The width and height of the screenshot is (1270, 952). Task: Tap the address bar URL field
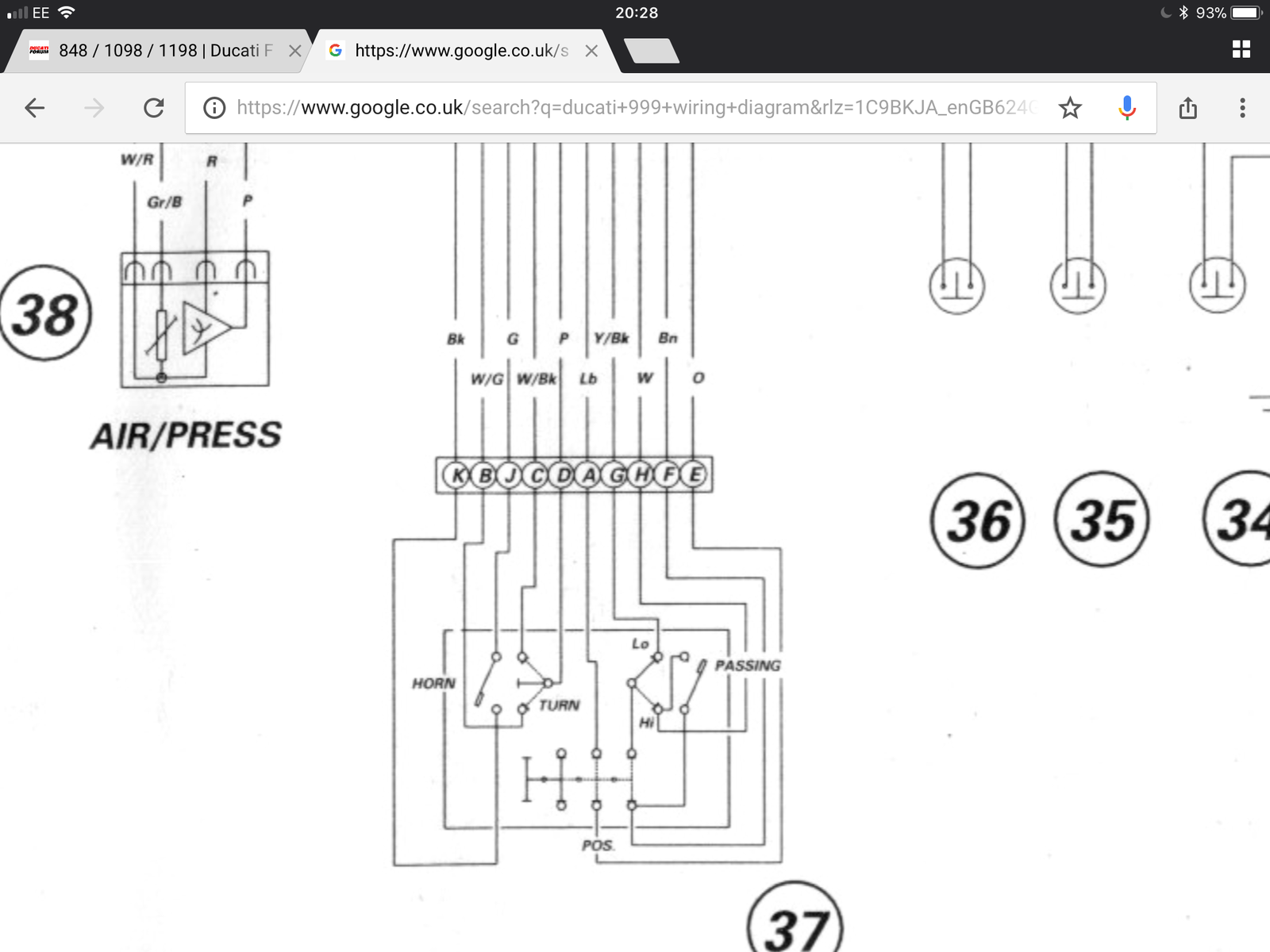(x=635, y=108)
